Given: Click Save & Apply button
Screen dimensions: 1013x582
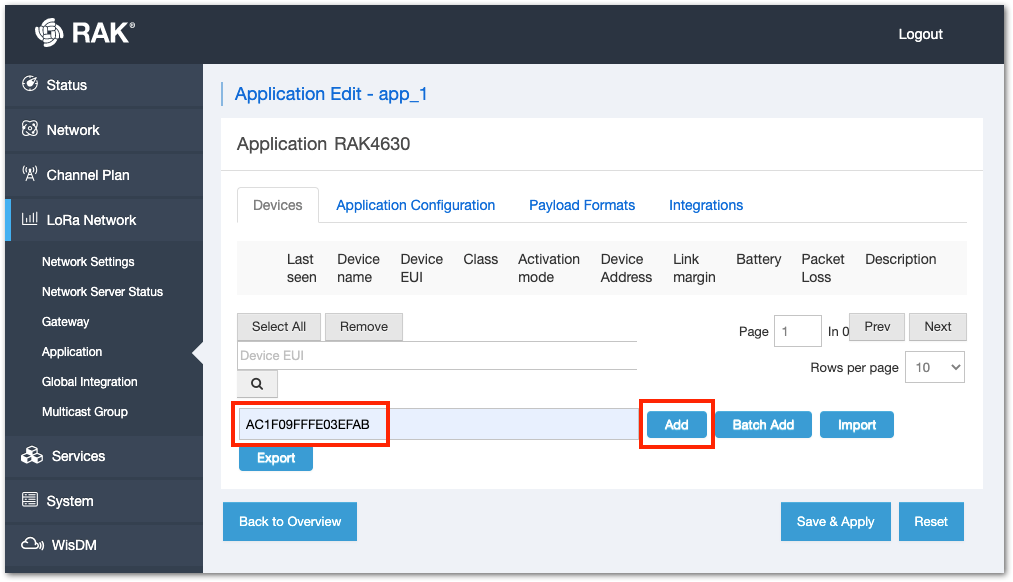Looking at the screenshot, I should (x=835, y=521).
